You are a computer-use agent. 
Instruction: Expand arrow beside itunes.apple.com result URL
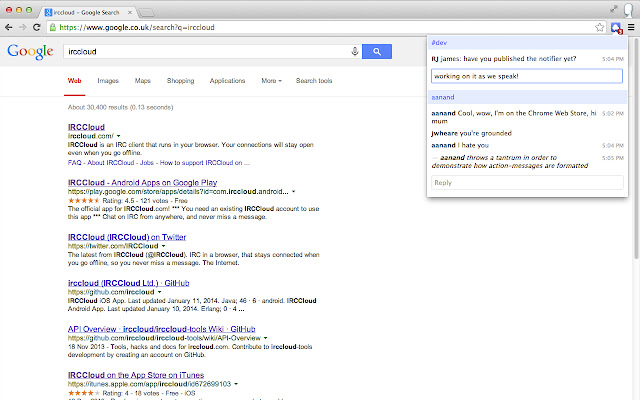coord(236,384)
